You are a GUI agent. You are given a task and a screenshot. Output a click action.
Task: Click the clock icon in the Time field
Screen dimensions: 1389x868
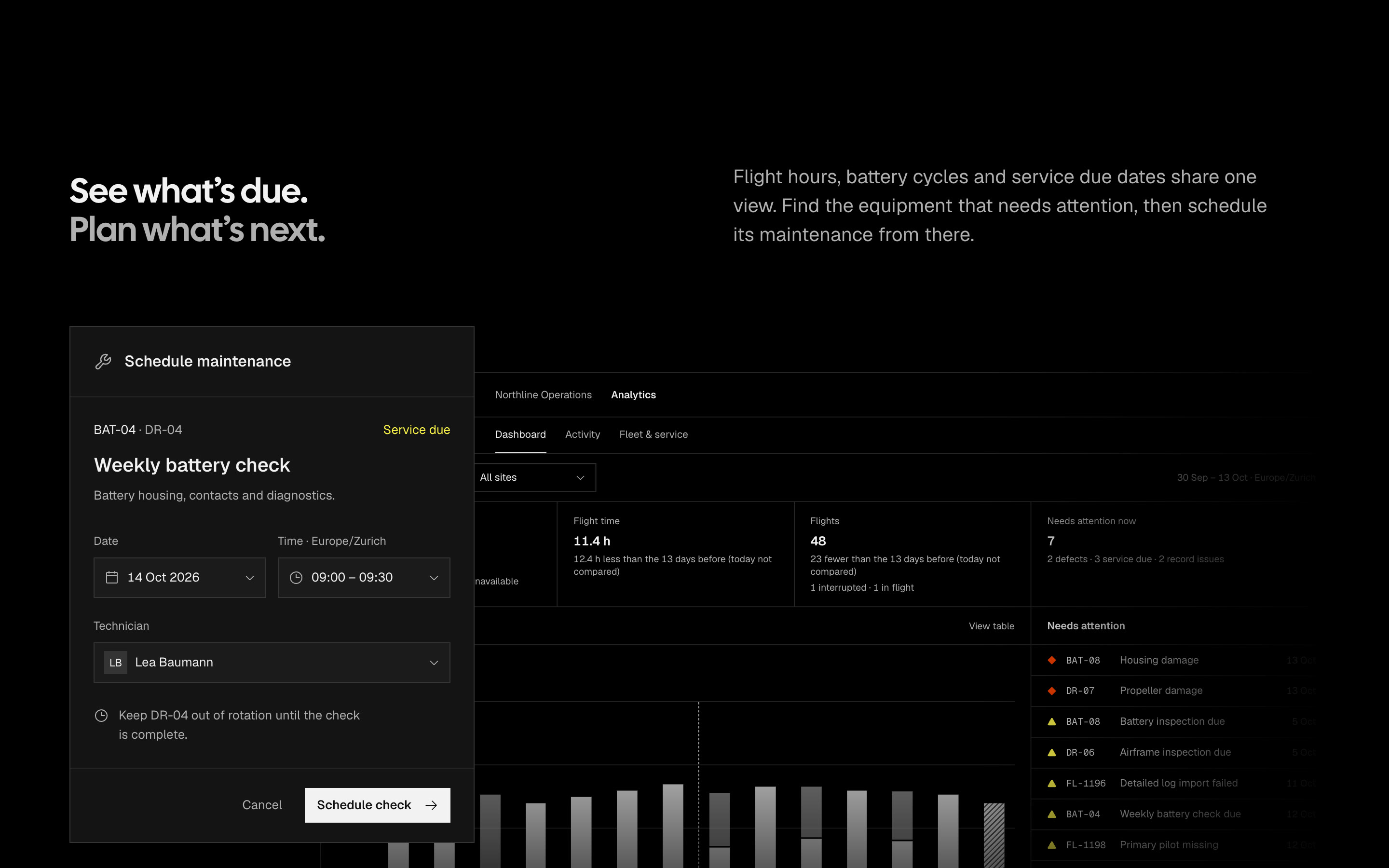pos(296,578)
